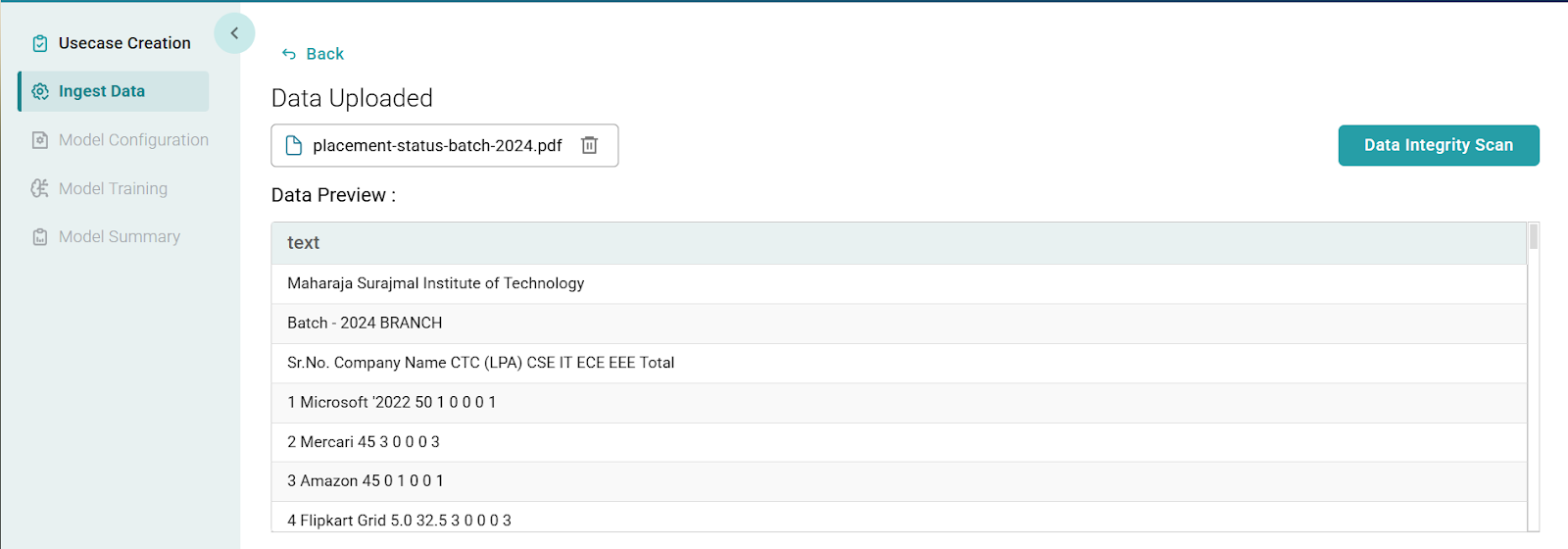Image resolution: width=1568 pixels, height=549 pixels.
Task: Click the Back link
Action: 324,54
